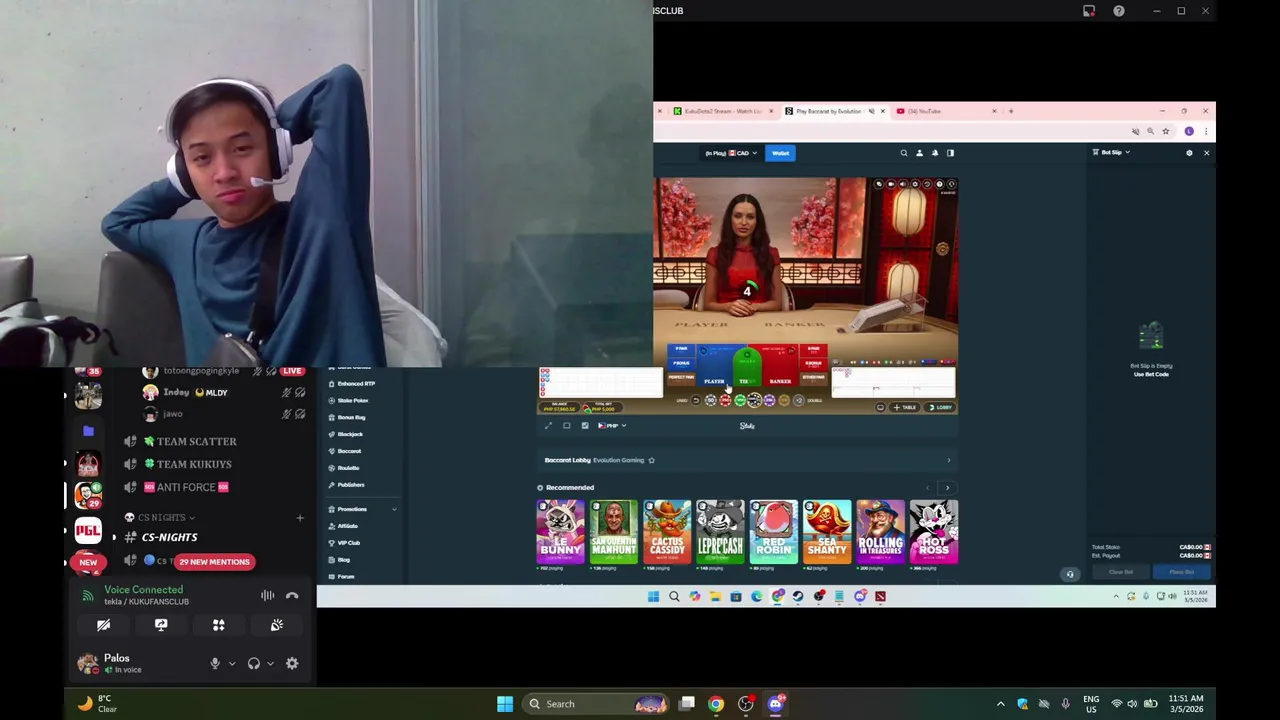Open search on the casino site

pos(903,153)
